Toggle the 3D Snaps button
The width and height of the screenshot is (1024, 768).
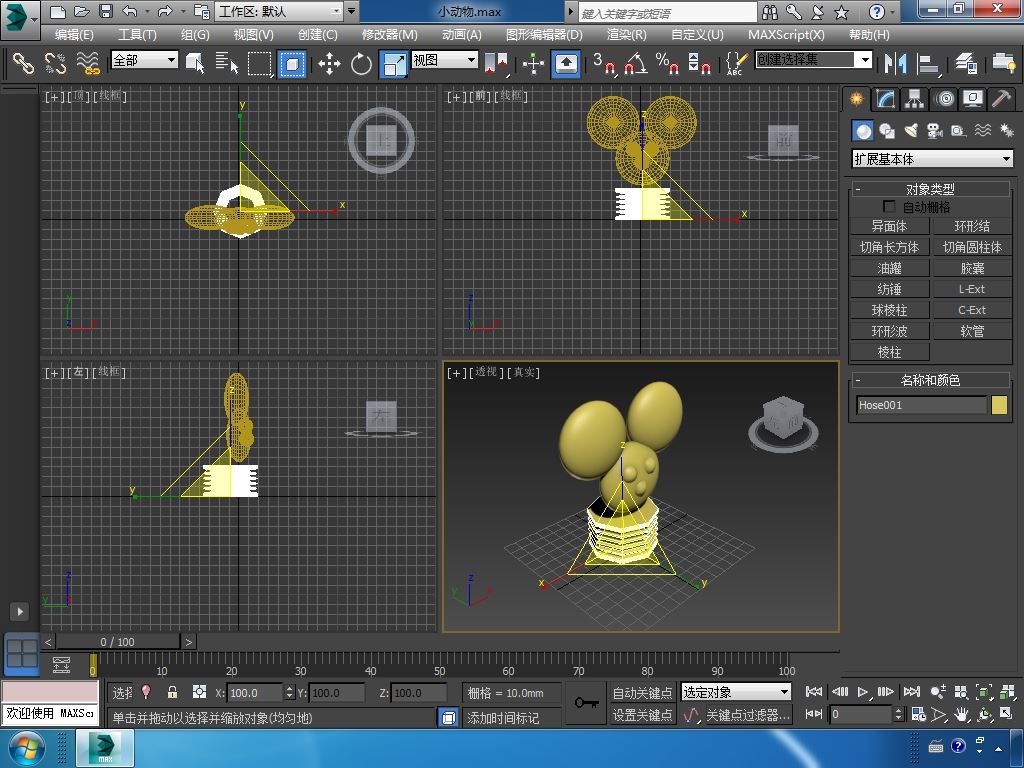(604, 63)
